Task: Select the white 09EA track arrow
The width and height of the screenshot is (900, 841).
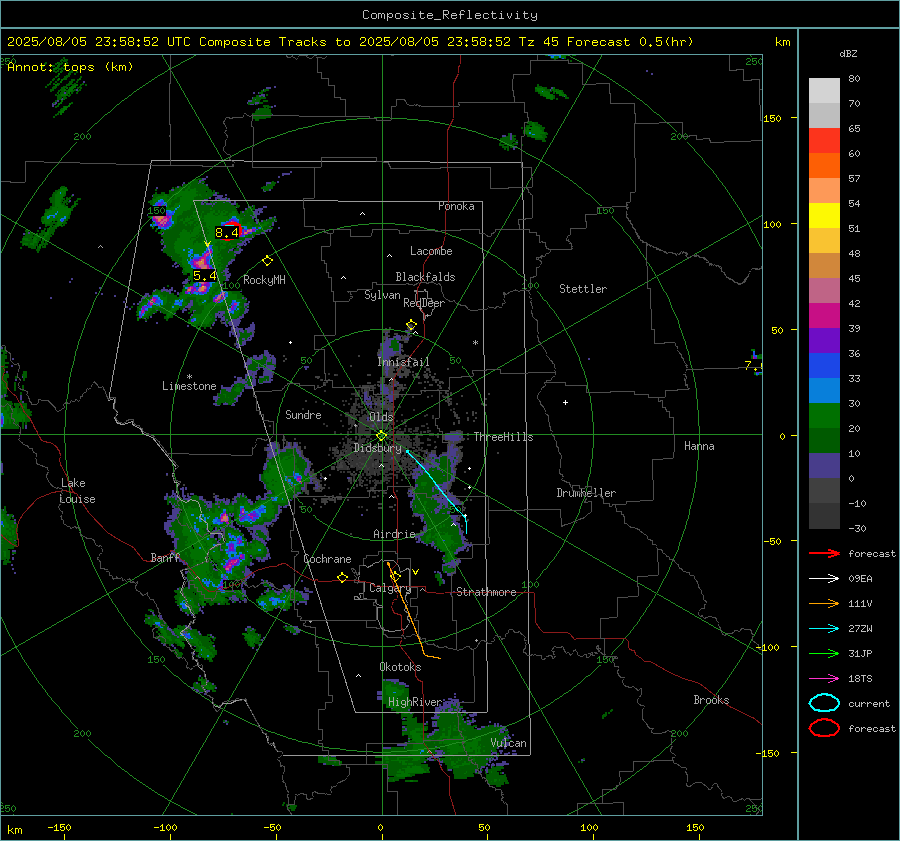Action: coord(824,579)
